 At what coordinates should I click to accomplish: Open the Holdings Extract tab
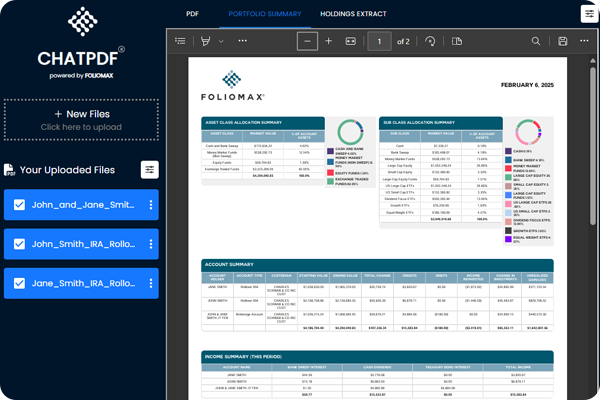[x=353, y=14]
